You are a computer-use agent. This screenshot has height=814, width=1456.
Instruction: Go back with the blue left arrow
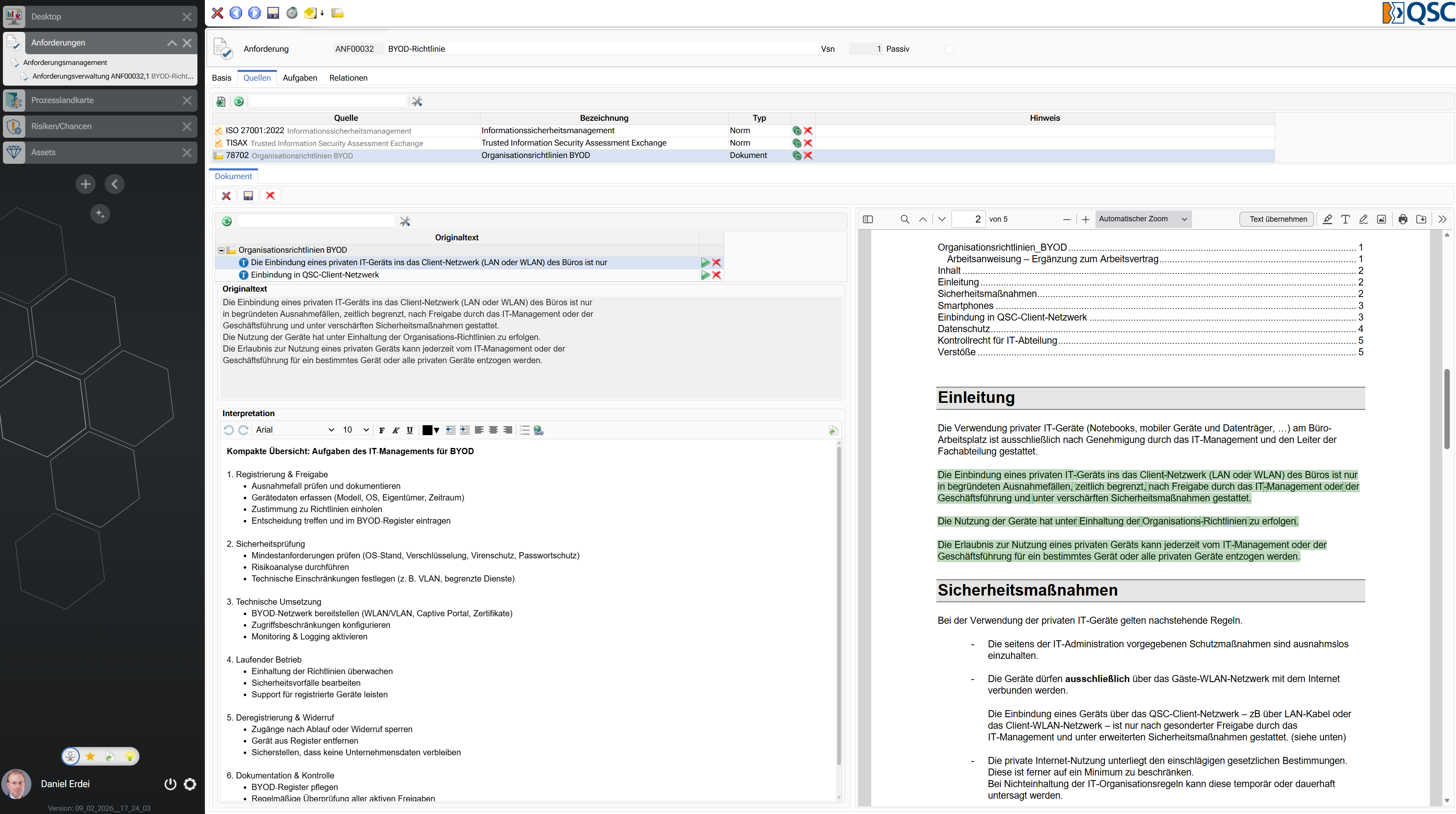[x=235, y=13]
